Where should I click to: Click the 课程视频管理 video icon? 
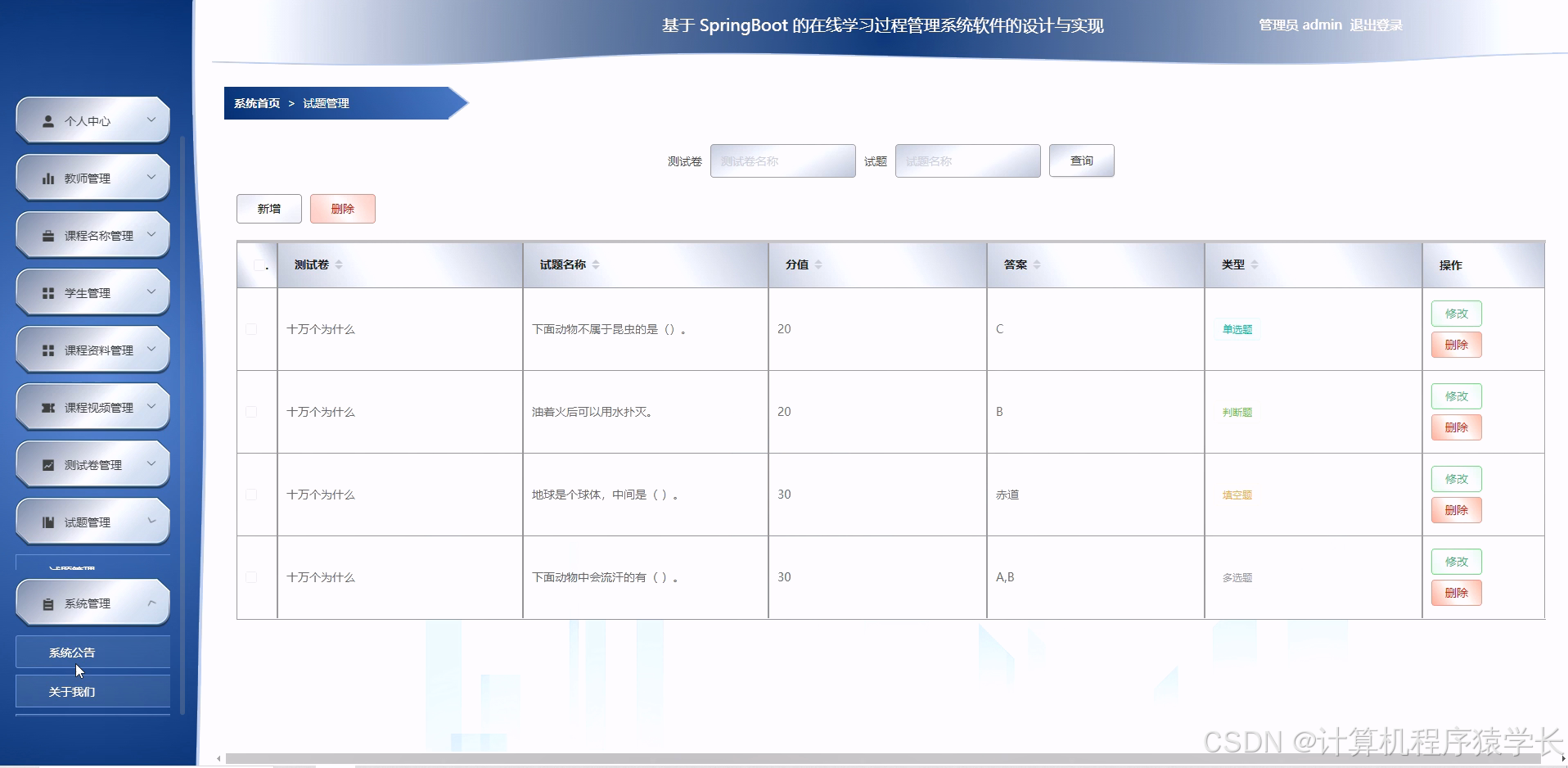pos(47,406)
